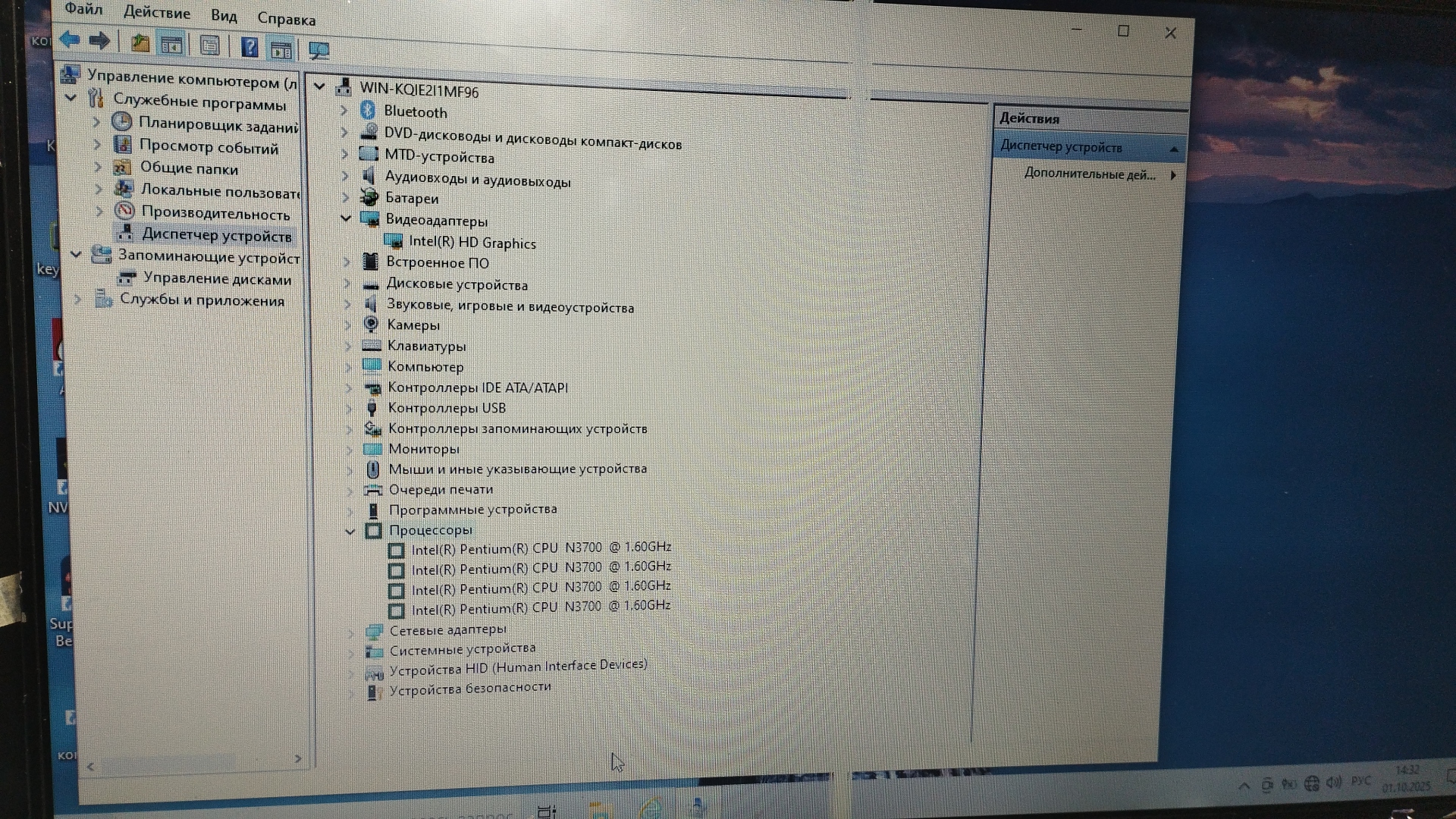Click the volume speaker icon in system tray
1456x819 pixels.
[x=1334, y=783]
